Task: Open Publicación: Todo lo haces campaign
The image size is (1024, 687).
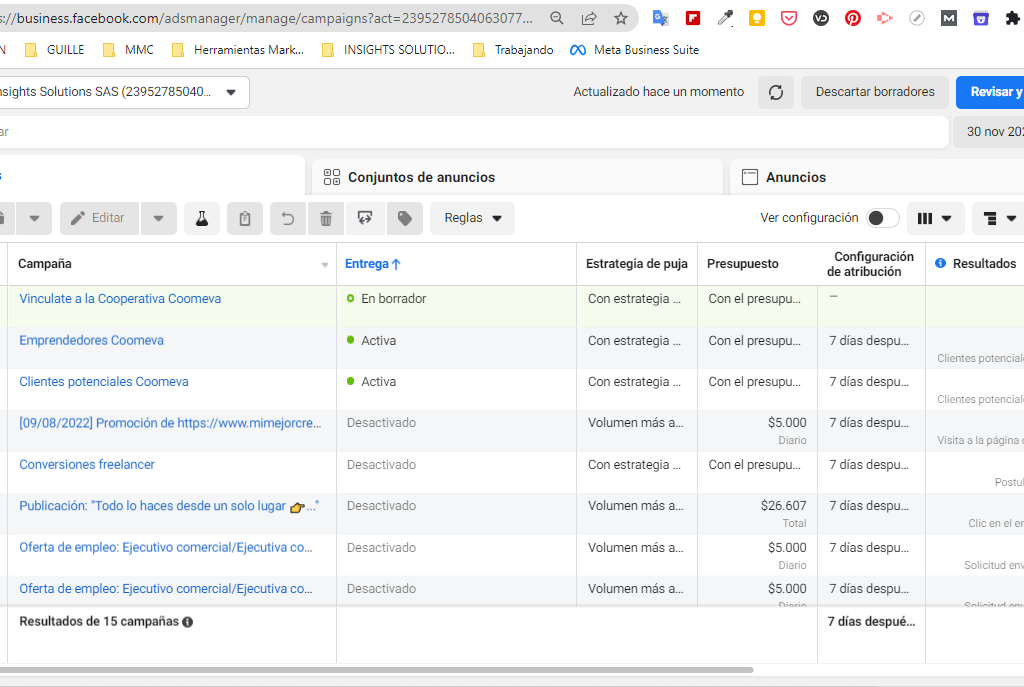Action: pos(169,505)
